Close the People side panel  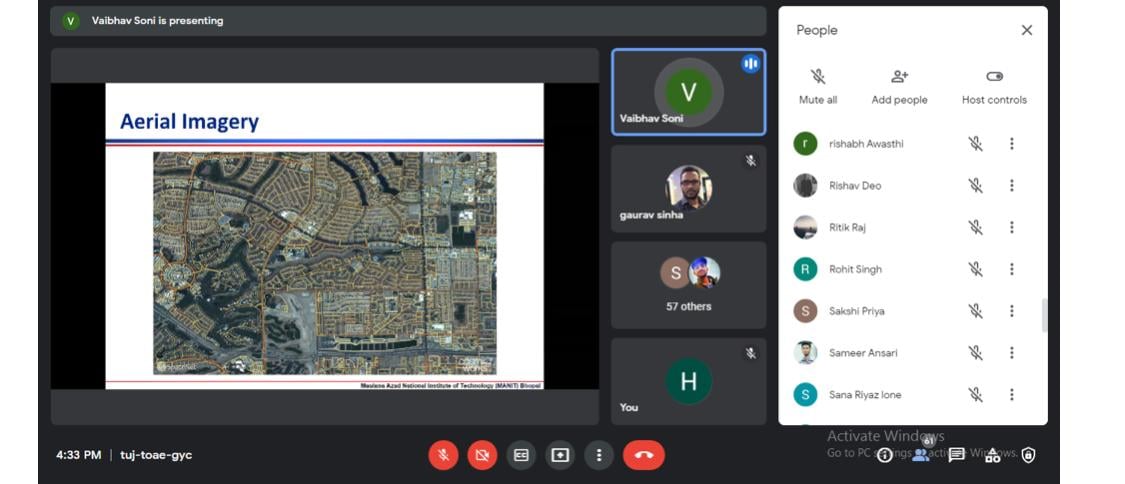[x=1026, y=30]
